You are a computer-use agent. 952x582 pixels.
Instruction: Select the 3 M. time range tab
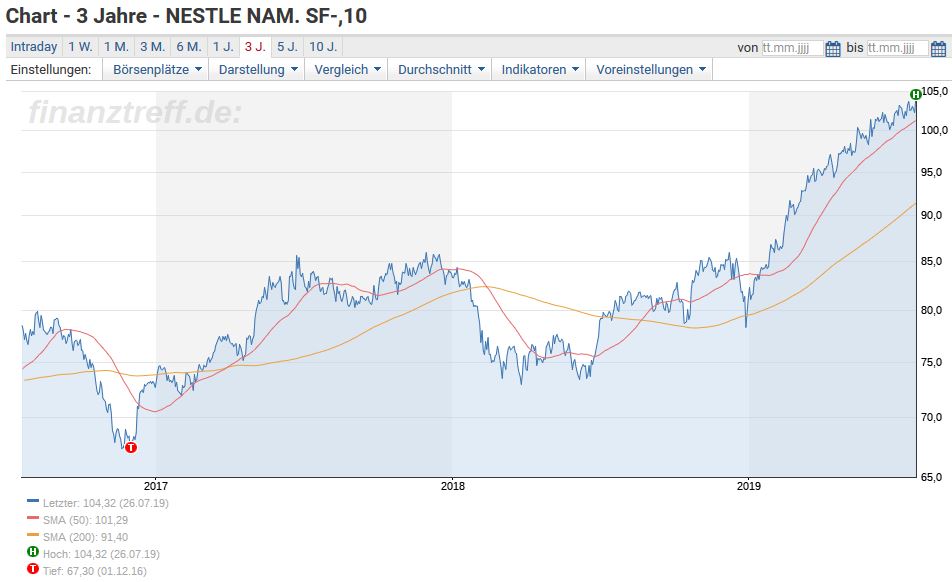(x=152, y=47)
